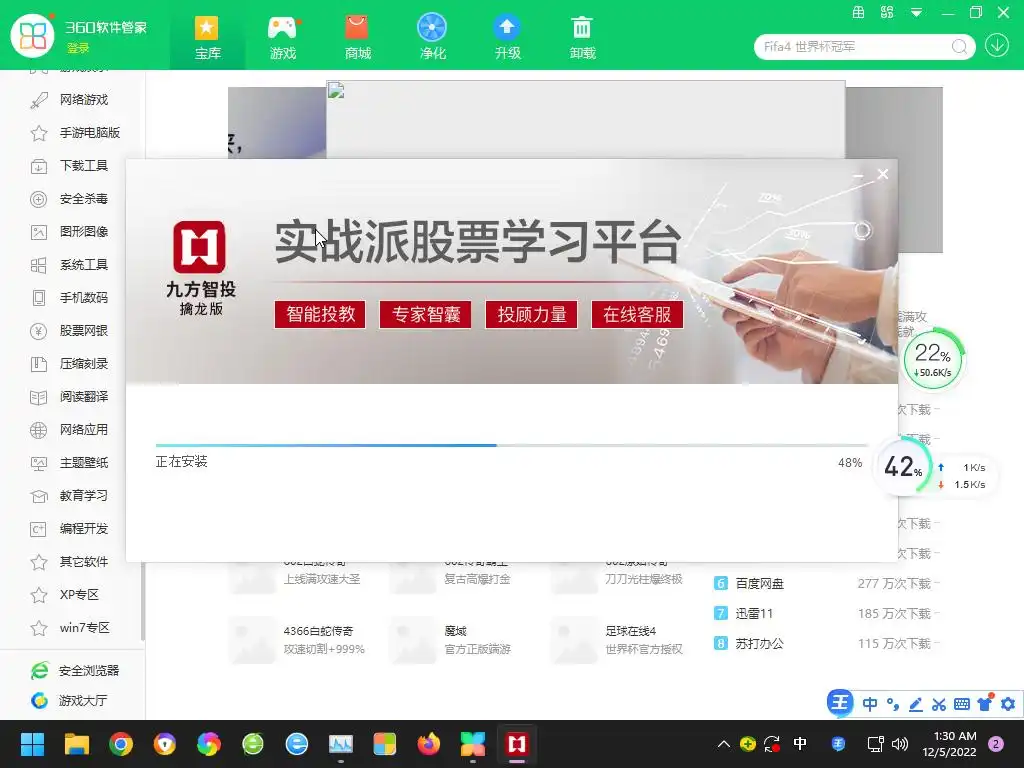Click the installer progress bar

(512, 445)
